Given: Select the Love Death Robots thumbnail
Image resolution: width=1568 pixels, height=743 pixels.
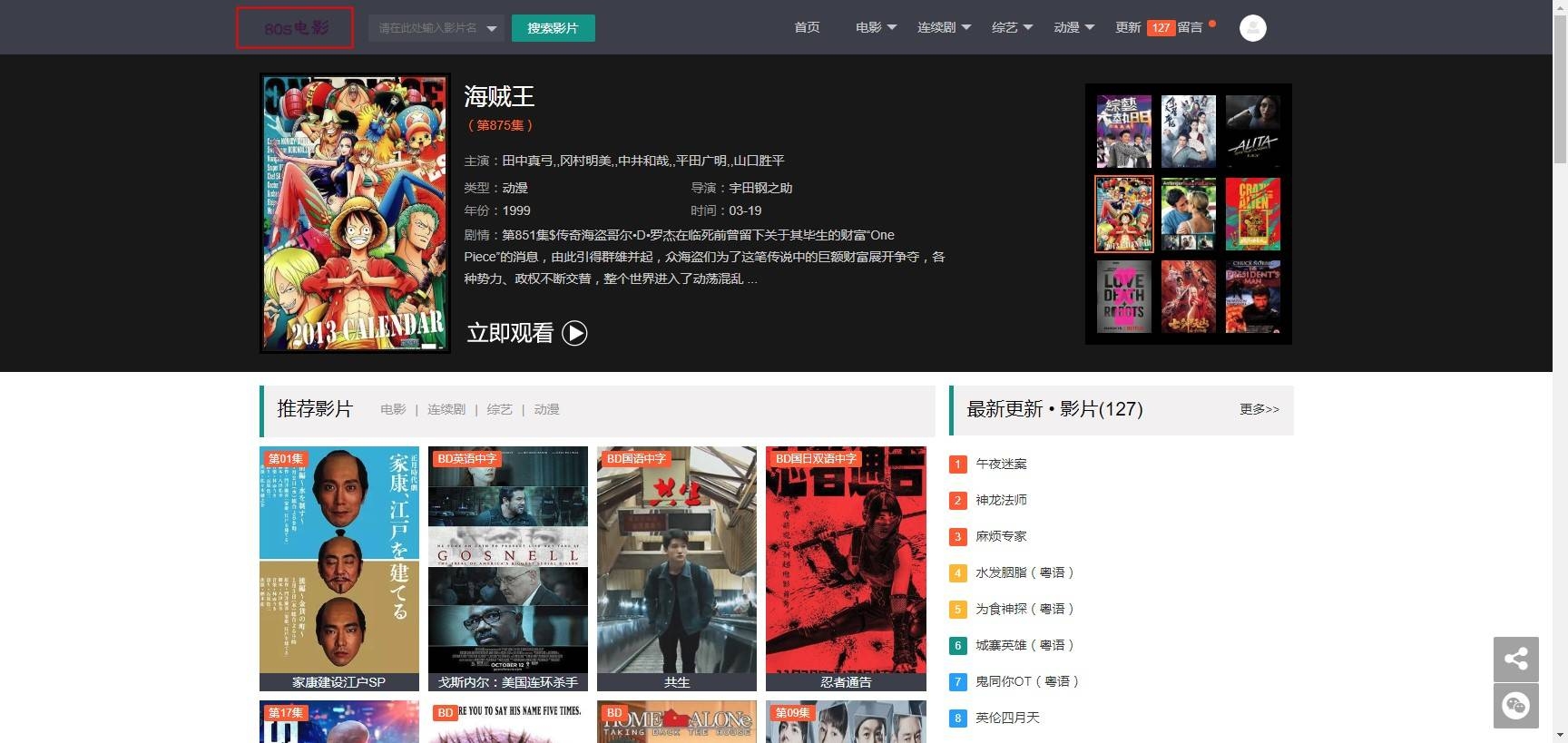Looking at the screenshot, I should click(x=1123, y=297).
